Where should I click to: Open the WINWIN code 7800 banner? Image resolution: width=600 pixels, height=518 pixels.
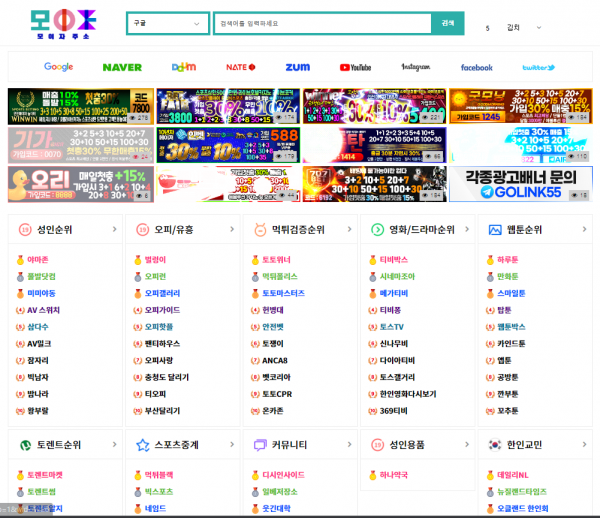(x=81, y=106)
